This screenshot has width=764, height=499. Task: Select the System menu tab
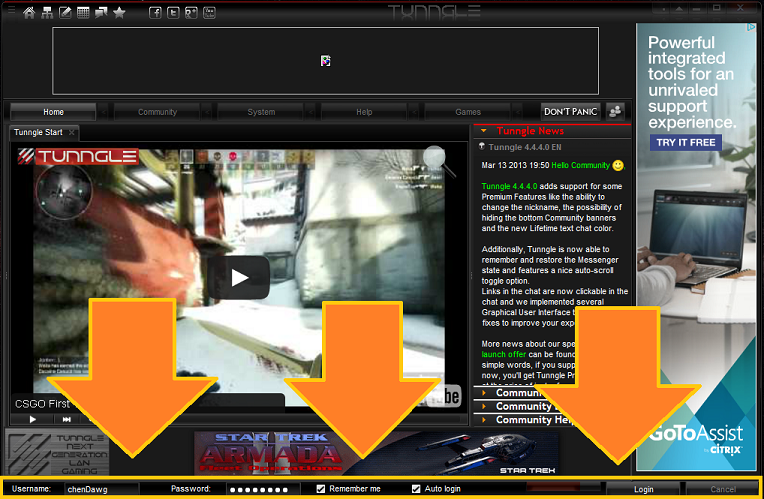pos(261,112)
